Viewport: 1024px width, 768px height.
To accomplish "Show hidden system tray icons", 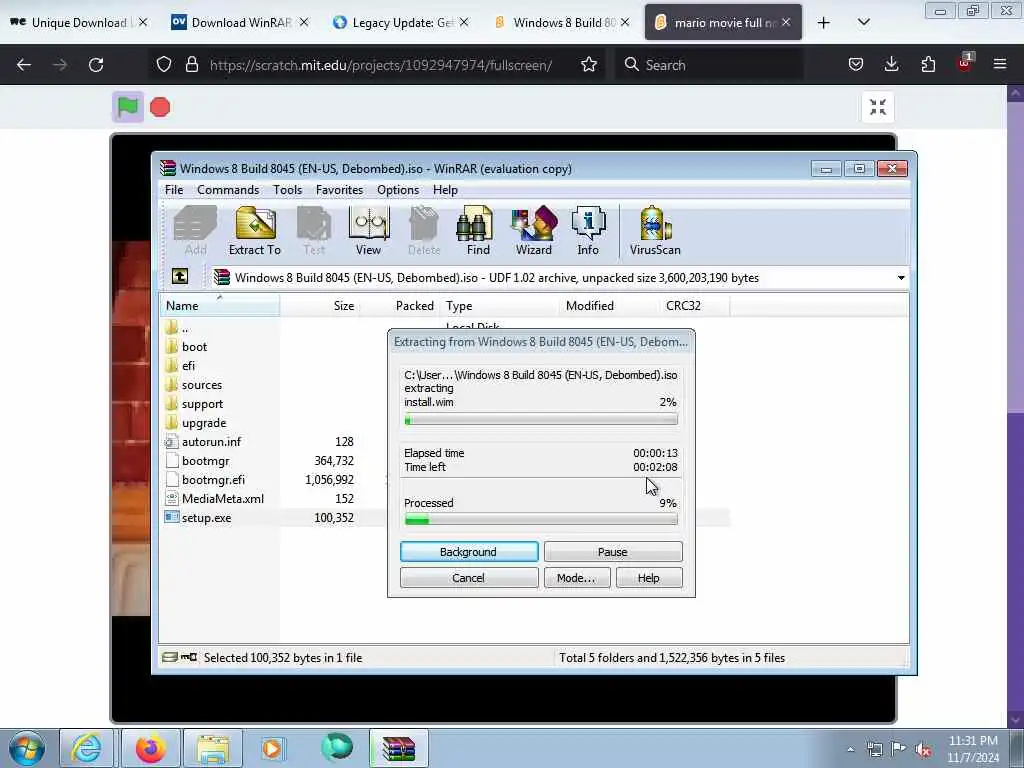I will click(850, 749).
